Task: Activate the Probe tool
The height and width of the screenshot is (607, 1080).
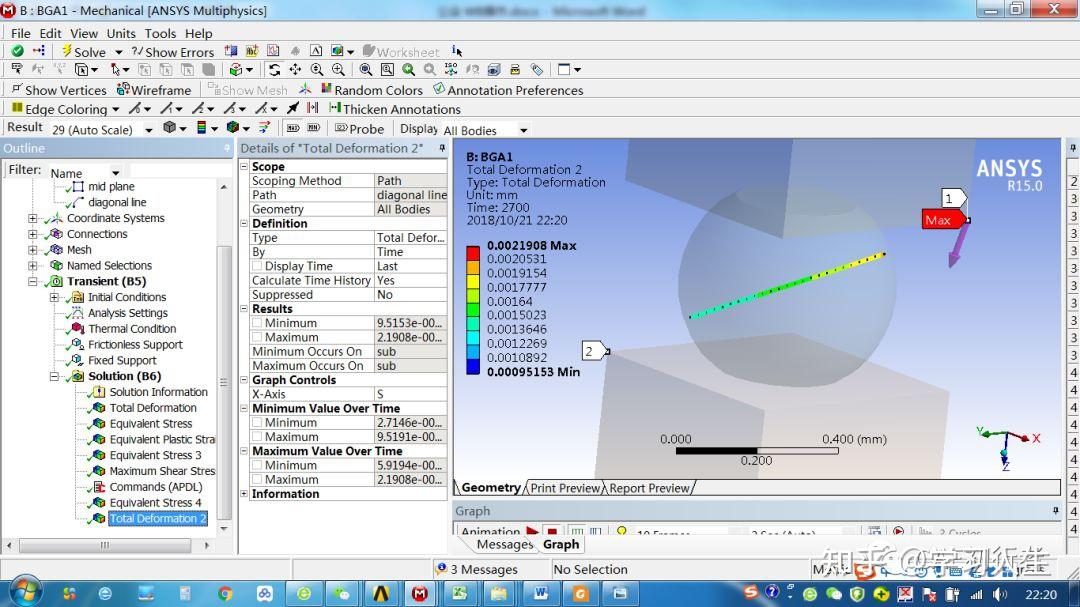Action: click(360, 130)
